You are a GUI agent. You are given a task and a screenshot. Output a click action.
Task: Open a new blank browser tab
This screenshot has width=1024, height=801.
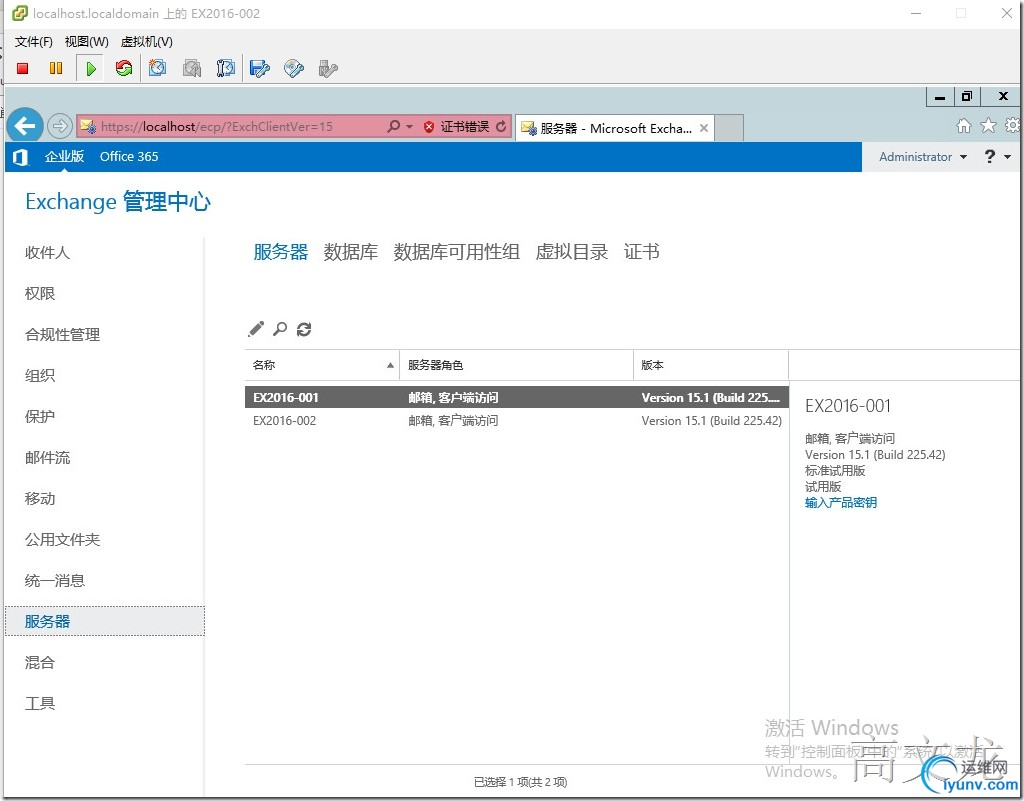[729, 128]
